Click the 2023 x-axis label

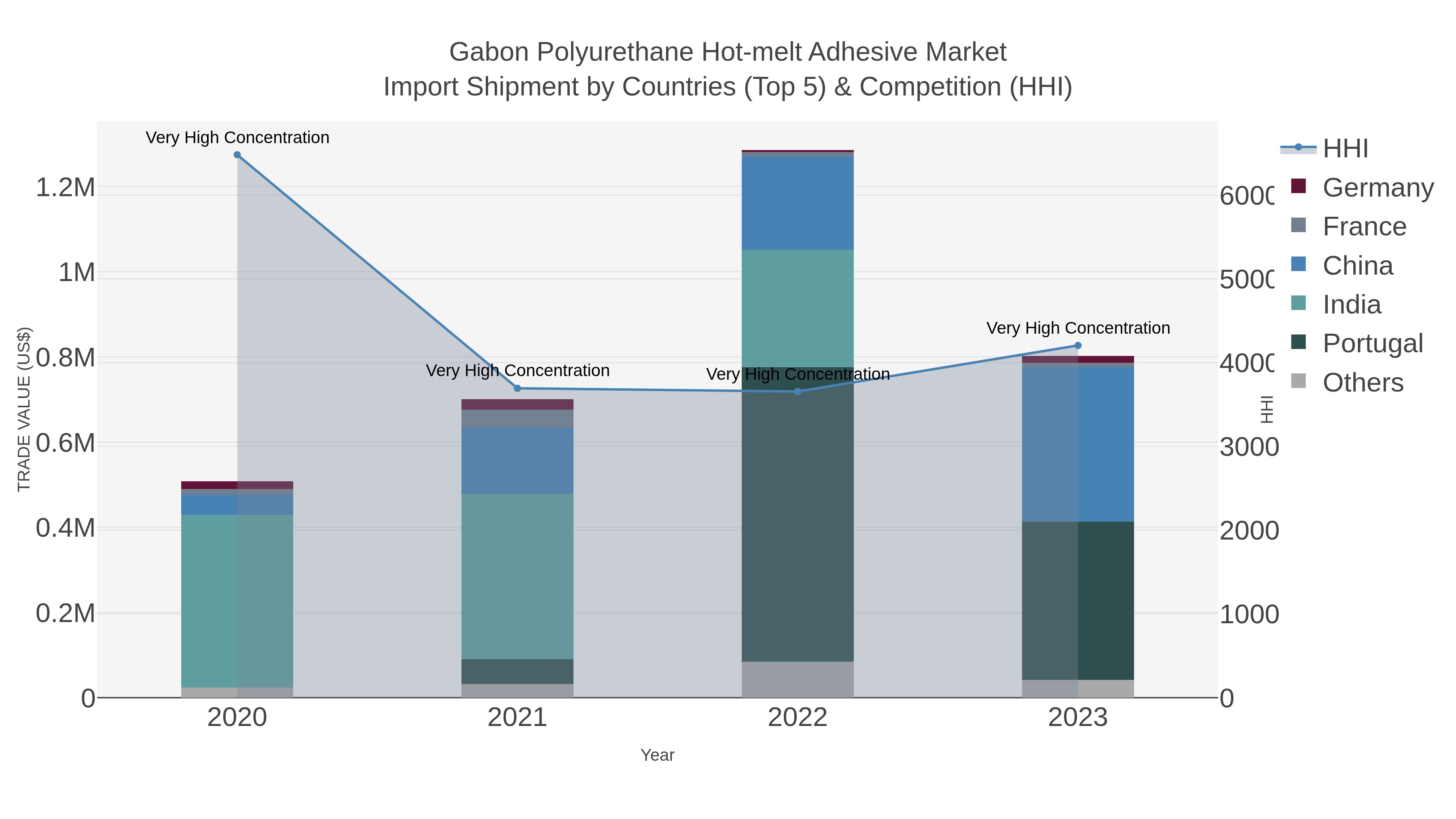coord(1078,717)
